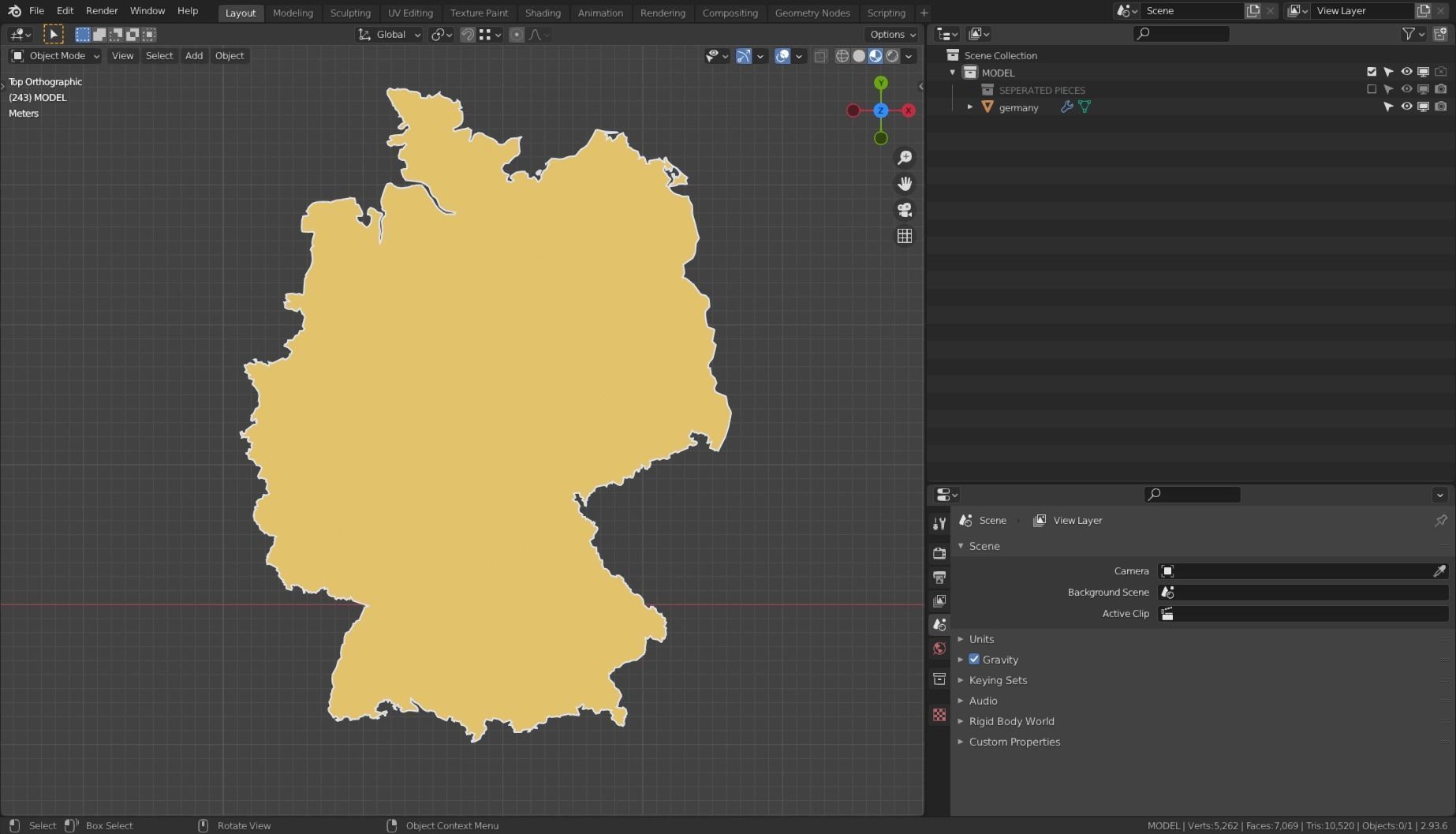Click the pan view hand icon
This screenshot has width=1456, height=834.
[x=905, y=184]
